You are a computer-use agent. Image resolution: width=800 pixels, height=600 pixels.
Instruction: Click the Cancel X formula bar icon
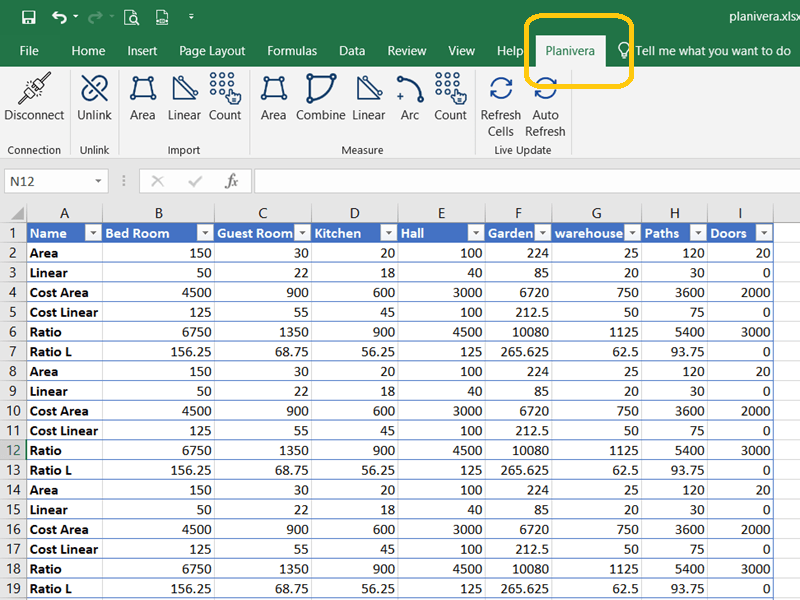click(x=158, y=181)
